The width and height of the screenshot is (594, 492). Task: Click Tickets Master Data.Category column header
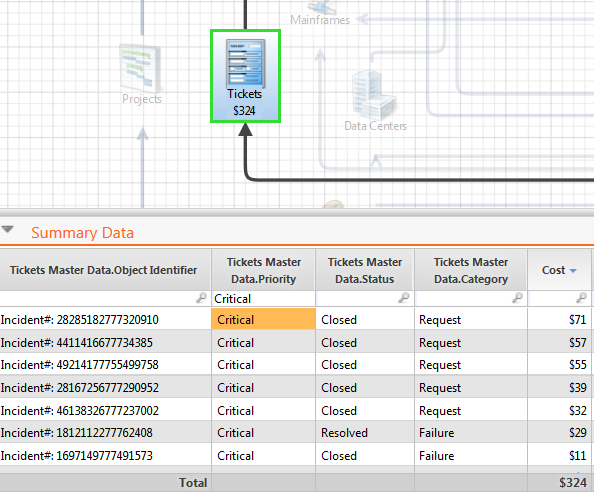(471, 270)
